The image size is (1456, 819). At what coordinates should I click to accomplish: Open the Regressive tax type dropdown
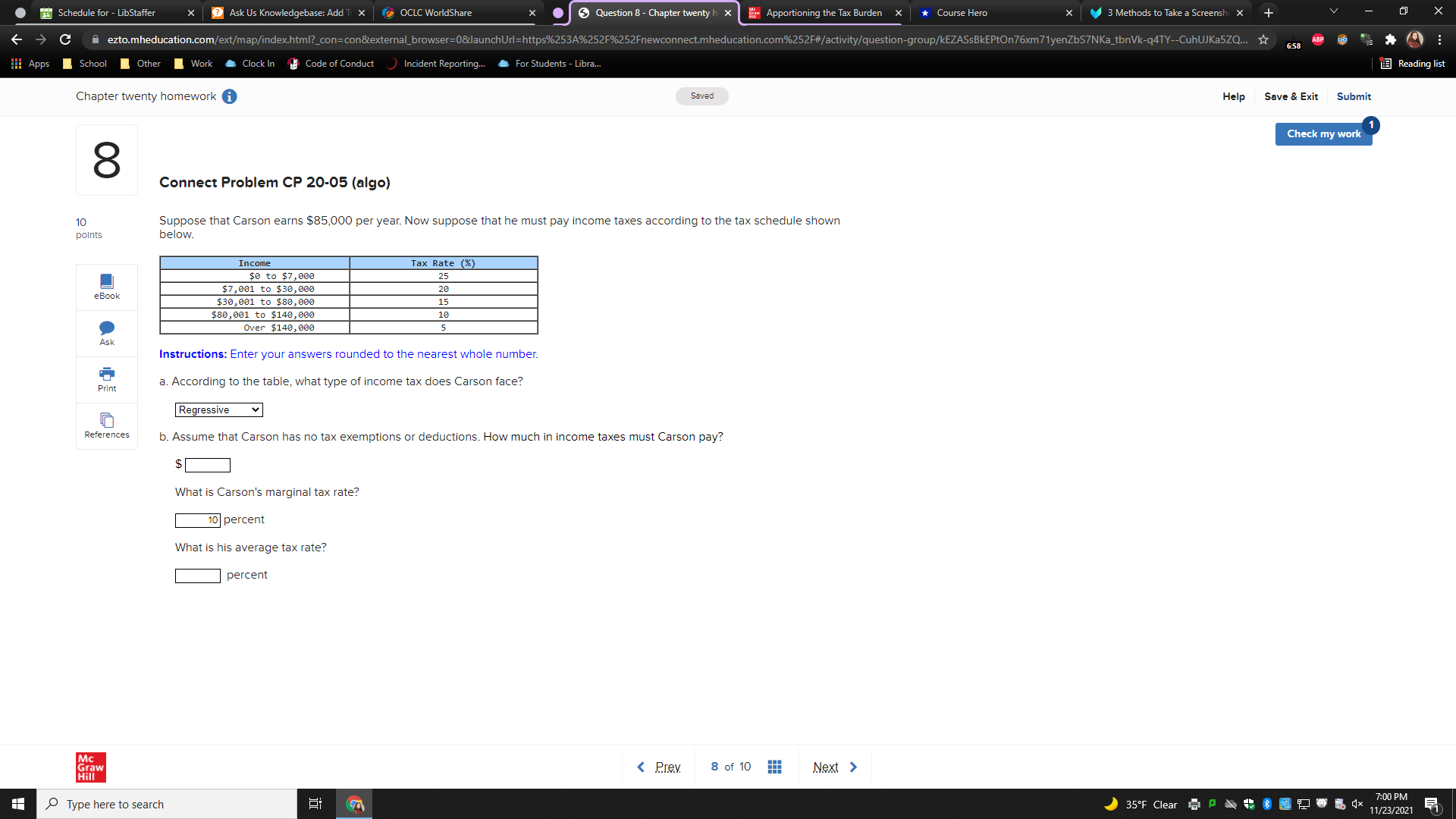218,409
